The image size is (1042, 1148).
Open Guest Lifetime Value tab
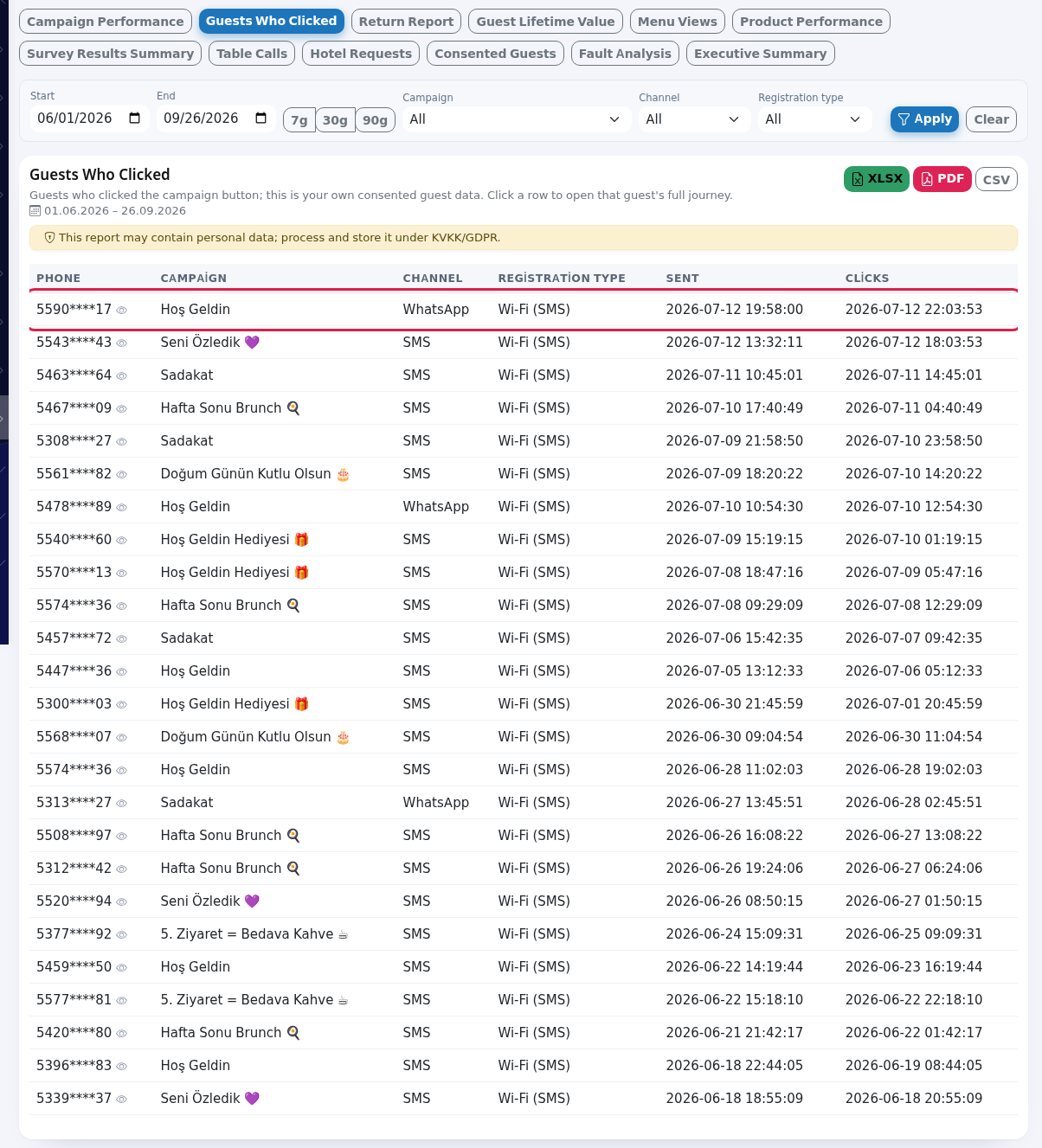click(x=545, y=22)
